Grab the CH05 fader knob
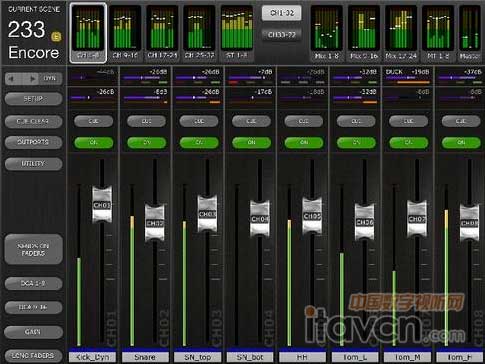Image resolution: width=485 pixels, height=364 pixels. (x=312, y=216)
